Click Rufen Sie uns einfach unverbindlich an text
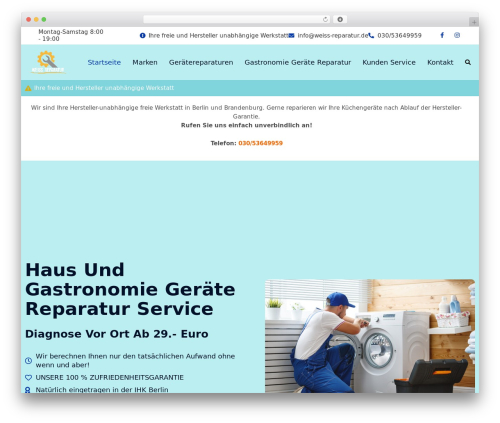 point(246,125)
